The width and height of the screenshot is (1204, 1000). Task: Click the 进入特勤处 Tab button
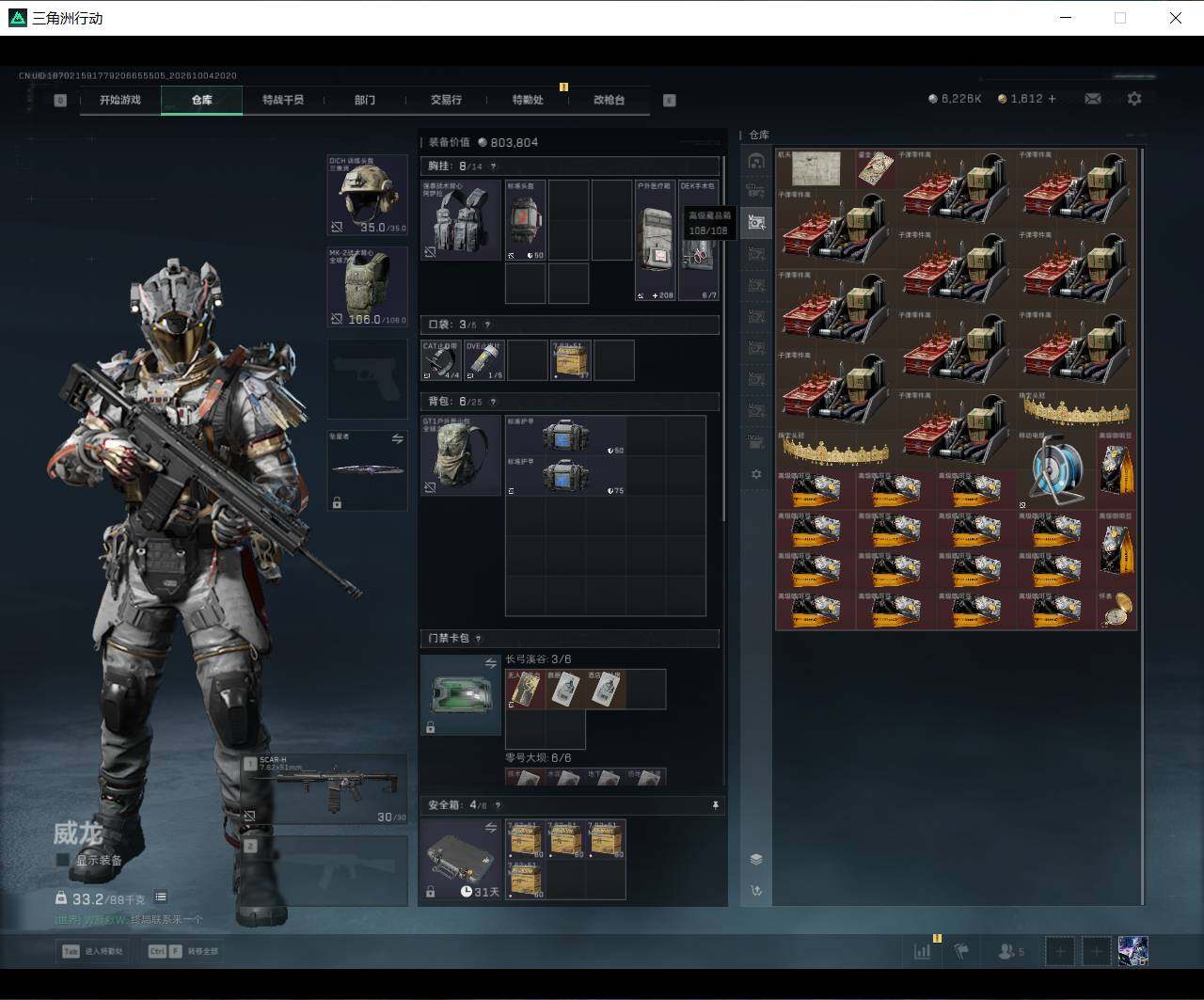tap(93, 951)
